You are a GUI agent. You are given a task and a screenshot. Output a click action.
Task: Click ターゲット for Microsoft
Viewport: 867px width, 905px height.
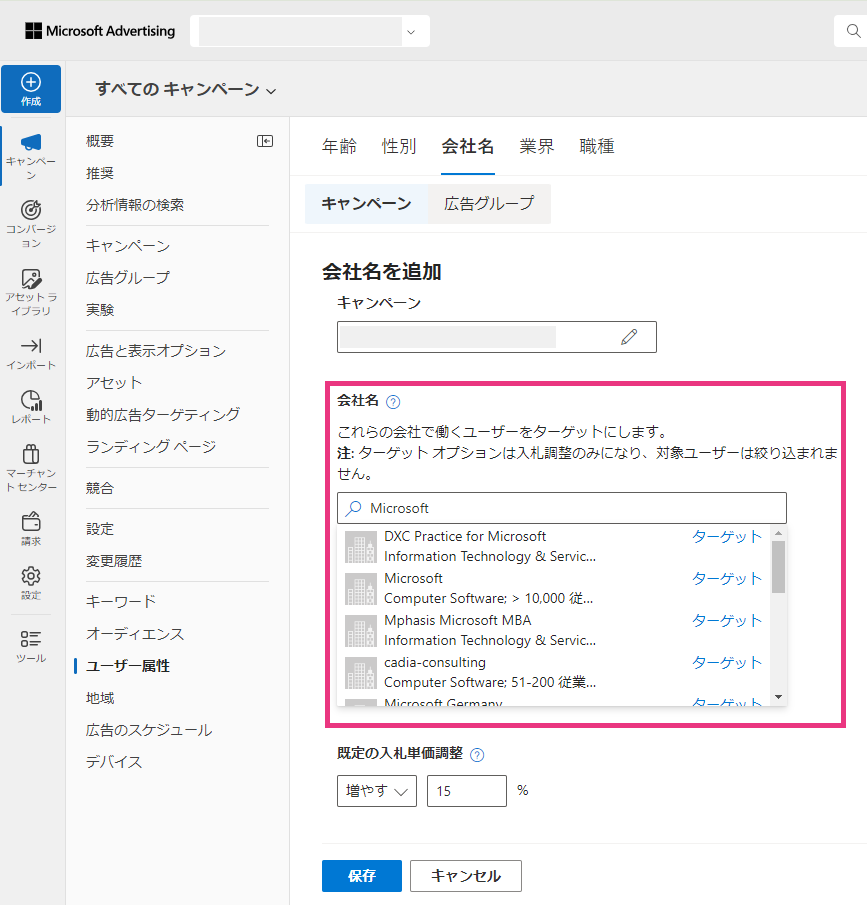(x=727, y=579)
